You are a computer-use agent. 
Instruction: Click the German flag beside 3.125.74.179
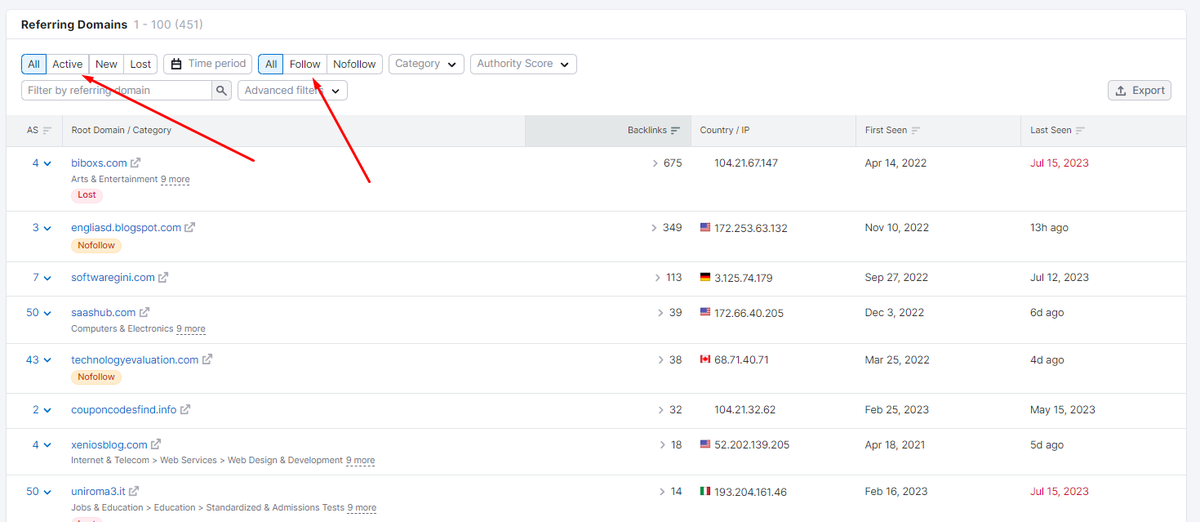click(x=705, y=278)
